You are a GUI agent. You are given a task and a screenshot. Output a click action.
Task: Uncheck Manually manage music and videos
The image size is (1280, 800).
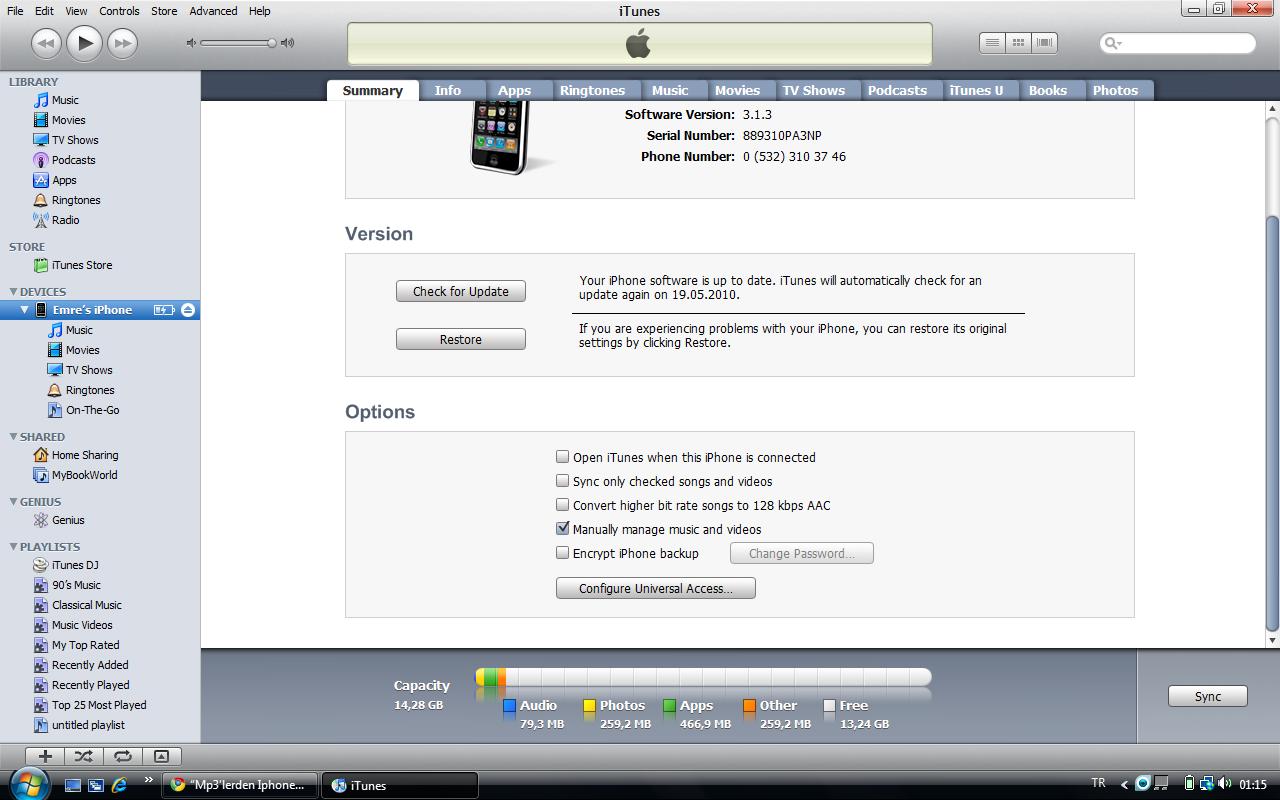coord(563,529)
